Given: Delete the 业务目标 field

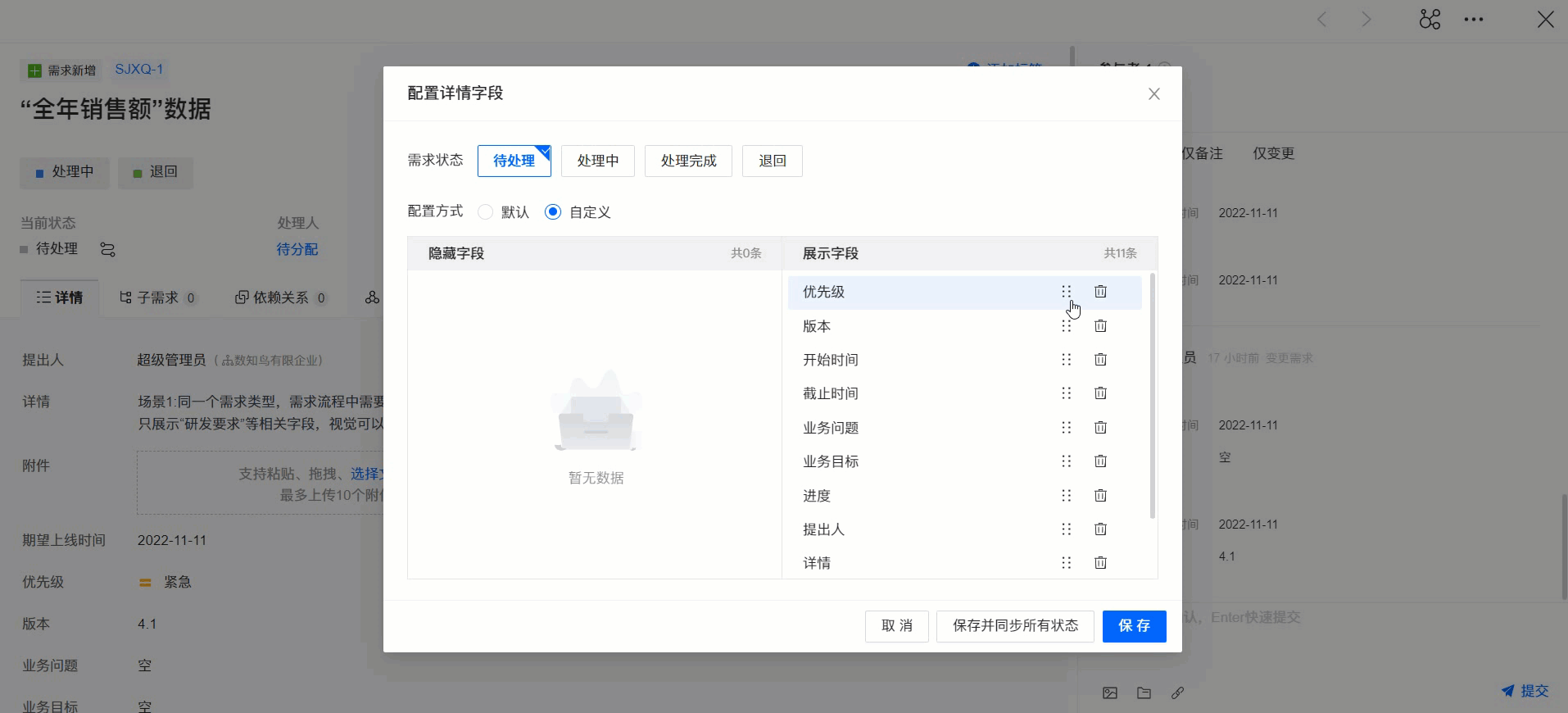Looking at the screenshot, I should [1100, 461].
